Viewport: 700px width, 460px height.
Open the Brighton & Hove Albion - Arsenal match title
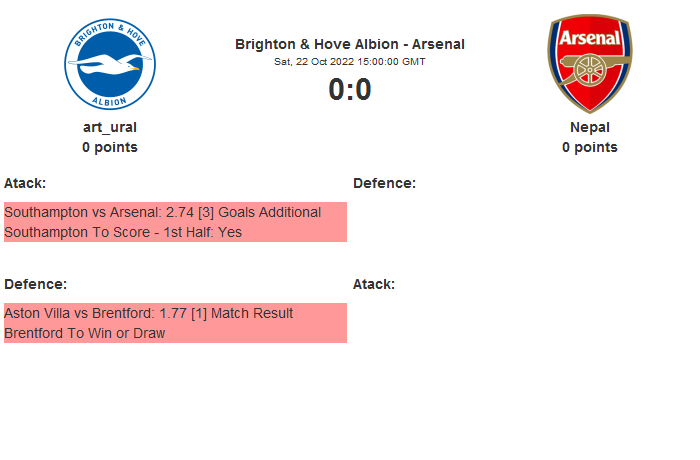click(350, 44)
